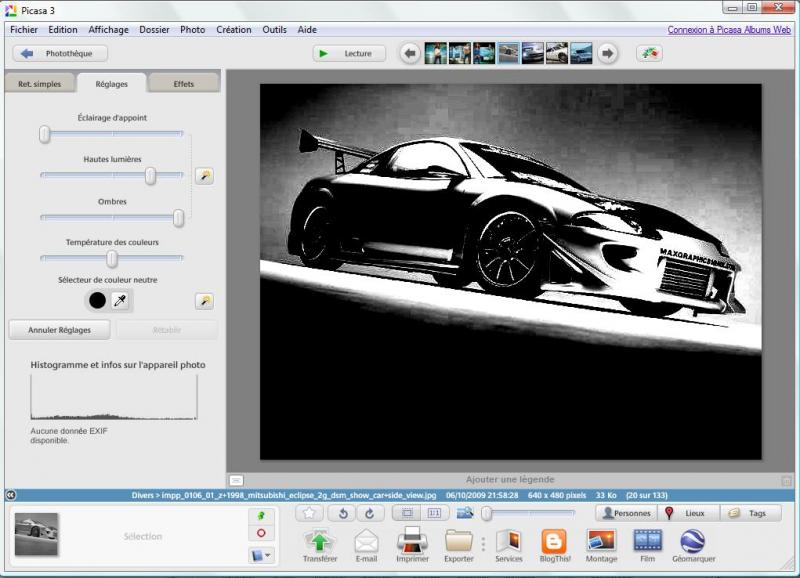The image size is (800, 578).
Task: Rotate photo counter-clockwise
Action: click(343, 513)
